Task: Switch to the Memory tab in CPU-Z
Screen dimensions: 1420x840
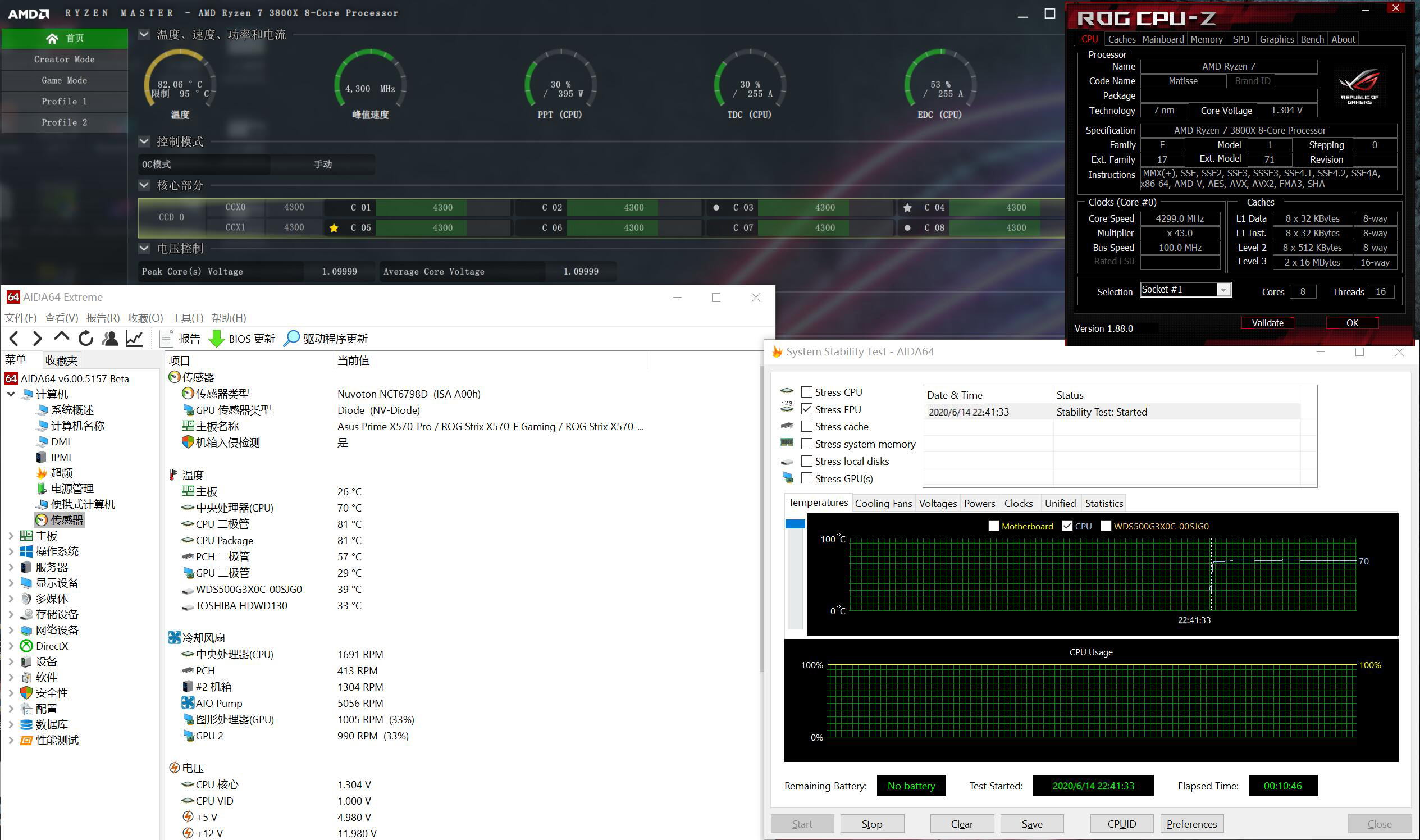Action: [x=1206, y=39]
